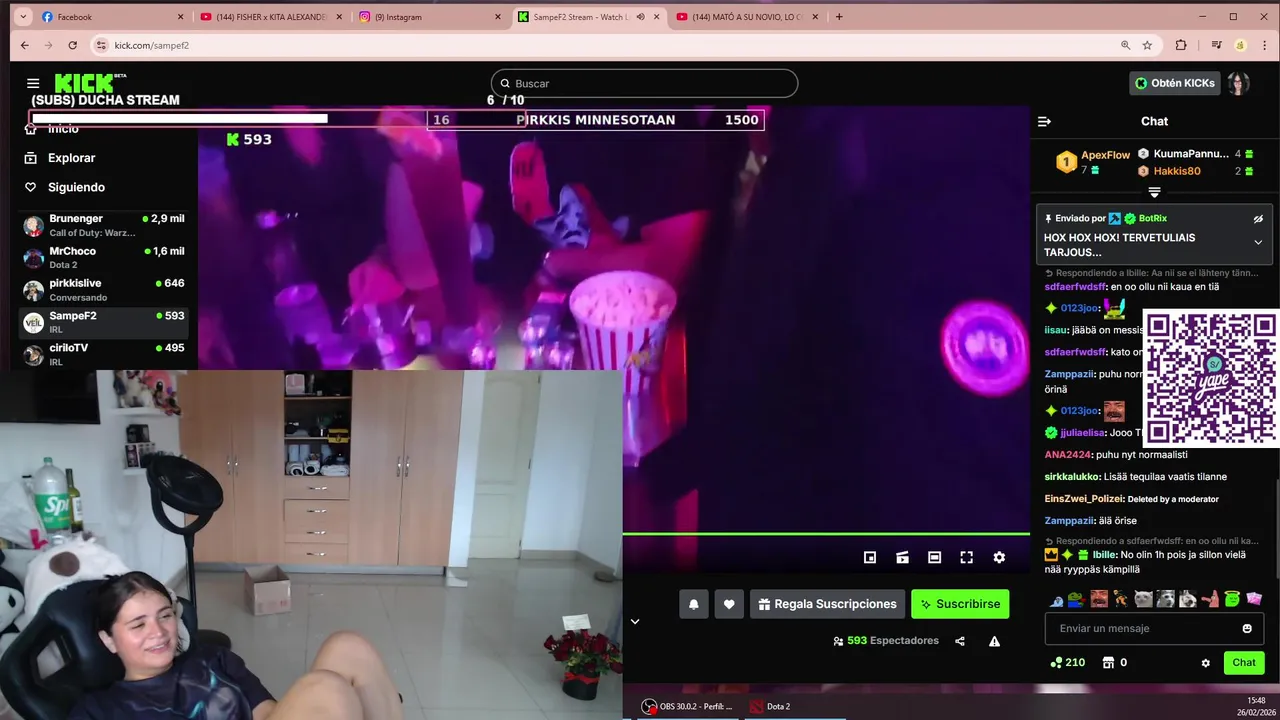This screenshot has width=1280, height=720.
Task: Click the Obtén KICKs button
Action: 1175,83
